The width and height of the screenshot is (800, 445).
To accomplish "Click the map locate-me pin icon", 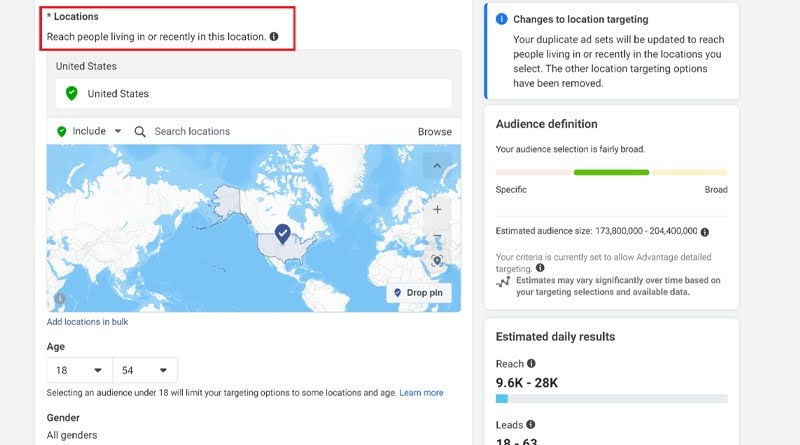I will point(437,261).
